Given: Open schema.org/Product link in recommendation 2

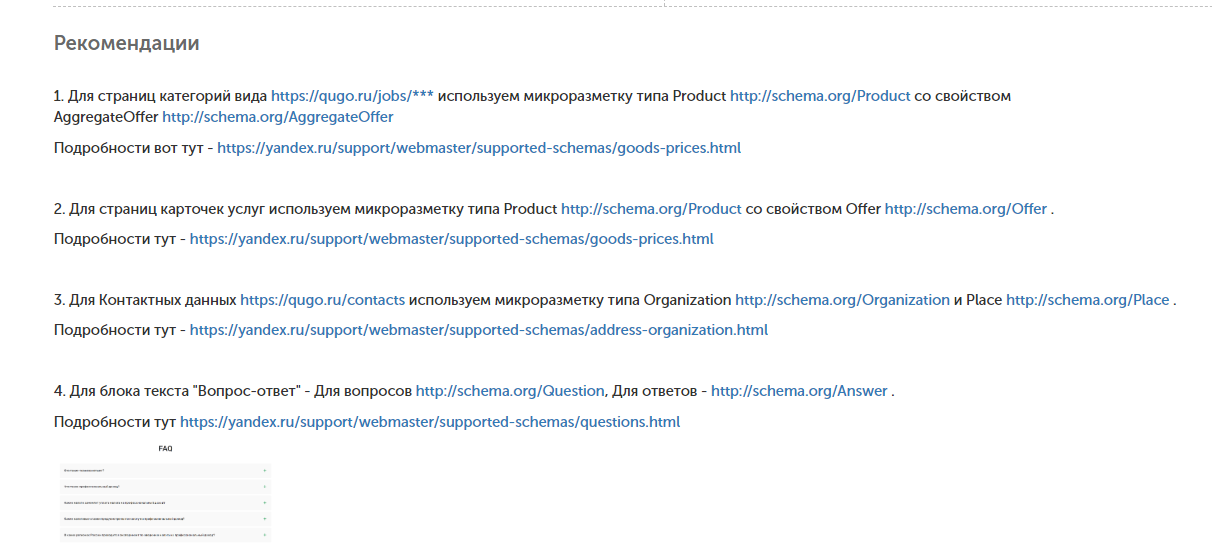Looking at the screenshot, I should pyautogui.click(x=651, y=209).
